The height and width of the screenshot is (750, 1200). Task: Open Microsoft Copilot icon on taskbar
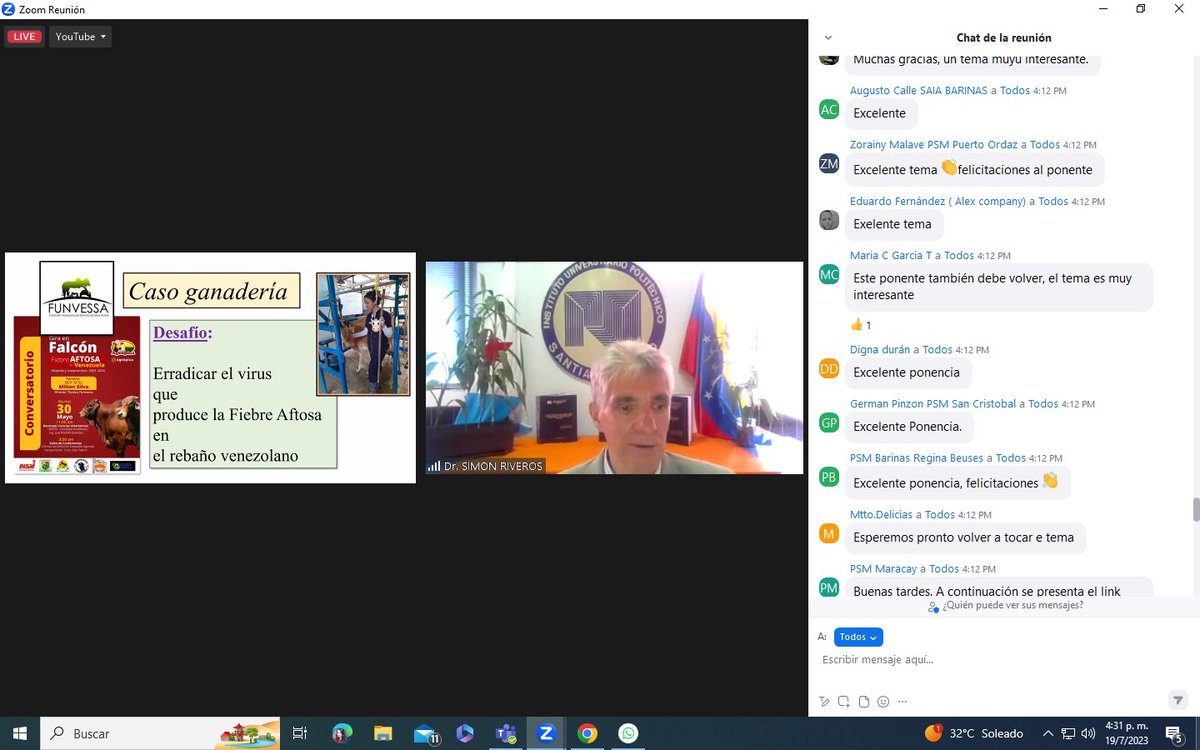[x=465, y=733]
